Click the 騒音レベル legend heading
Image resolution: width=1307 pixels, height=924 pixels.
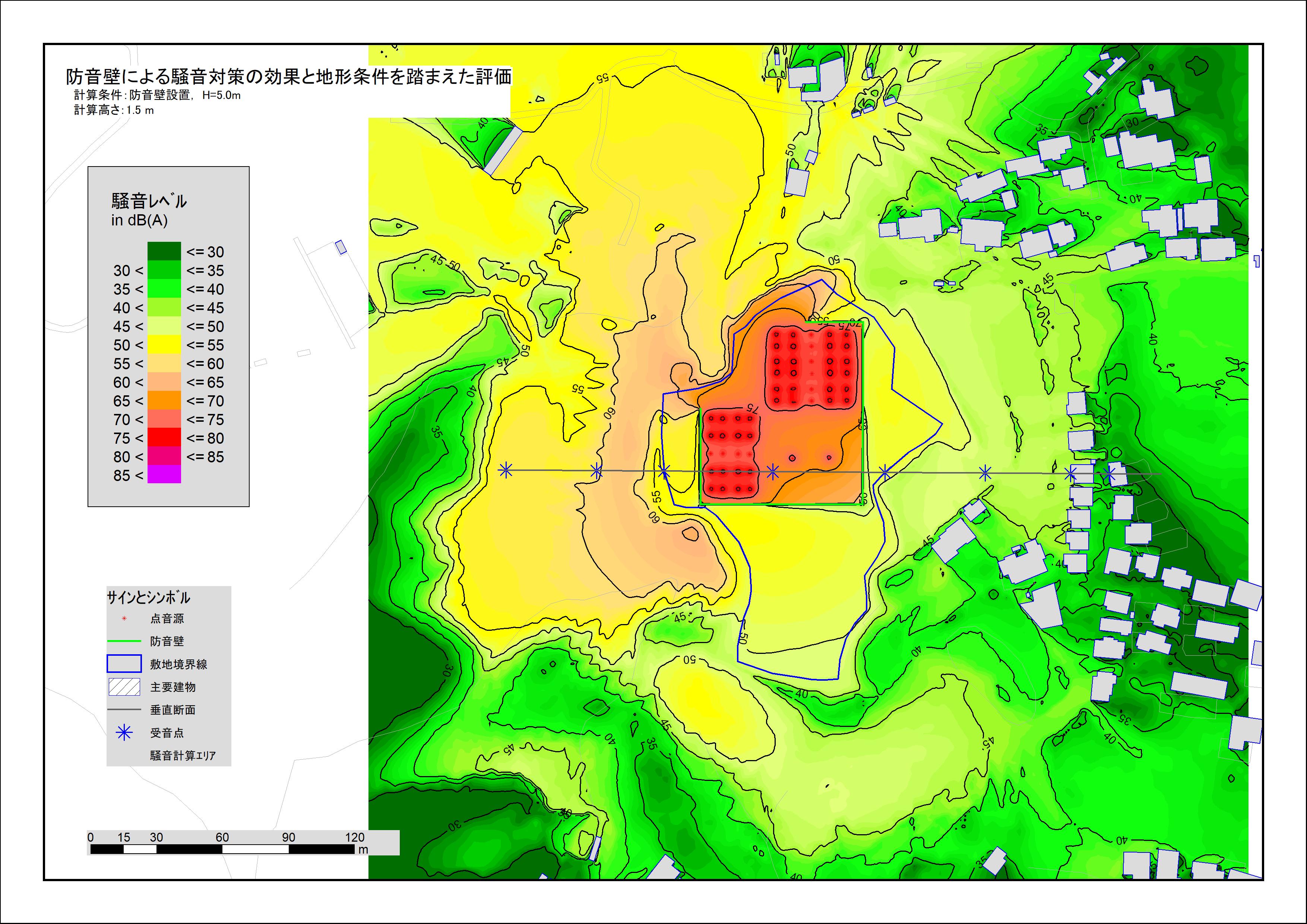click(149, 200)
